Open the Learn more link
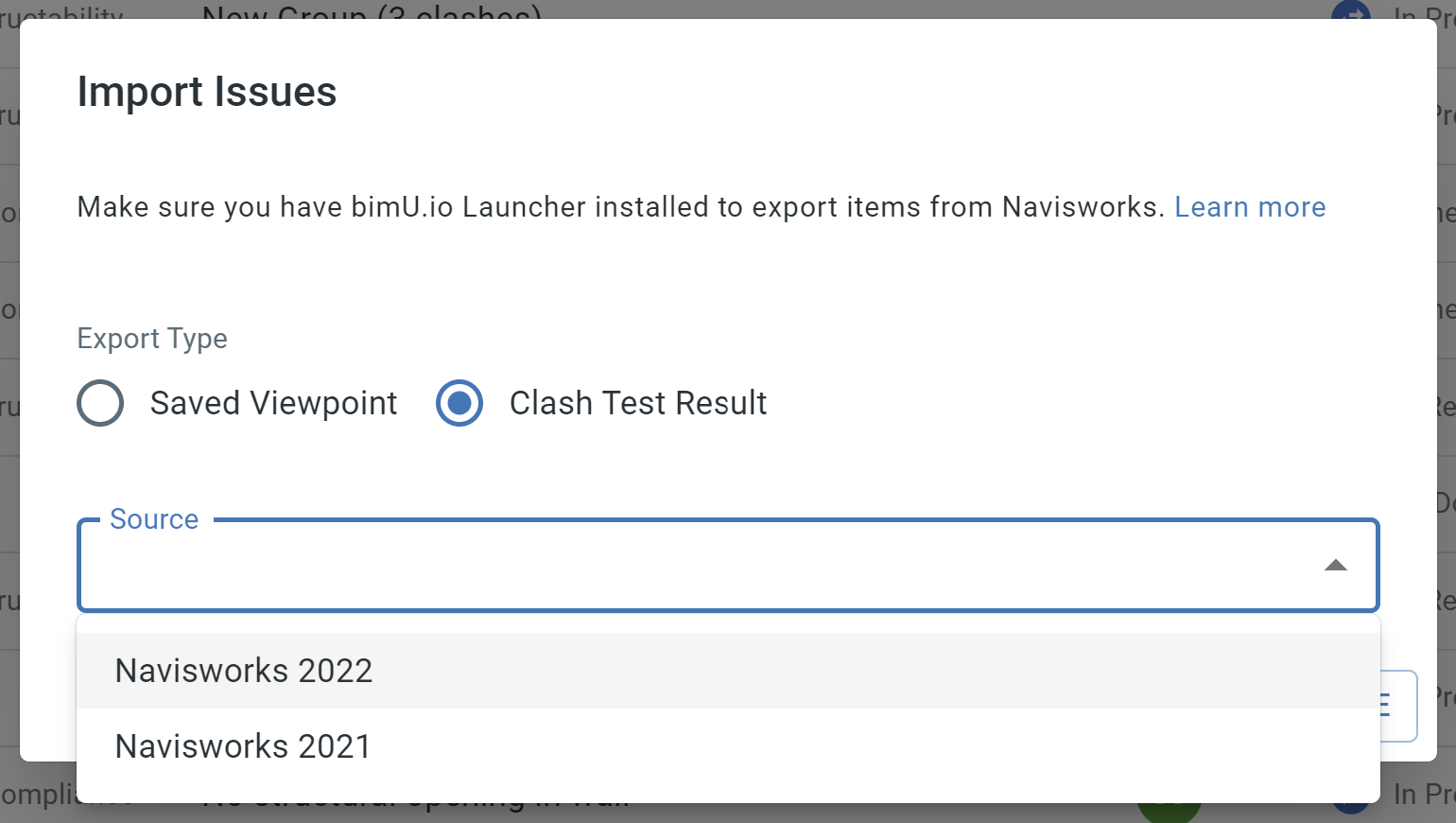 [x=1250, y=207]
